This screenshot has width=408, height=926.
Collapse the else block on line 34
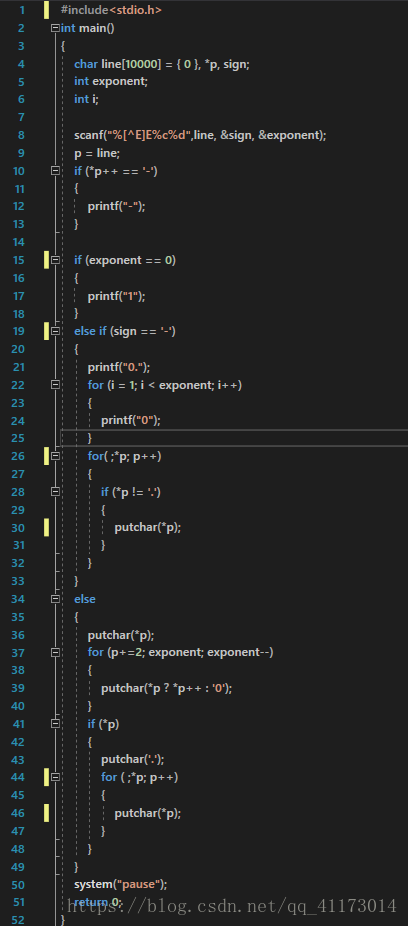[x=56, y=599]
